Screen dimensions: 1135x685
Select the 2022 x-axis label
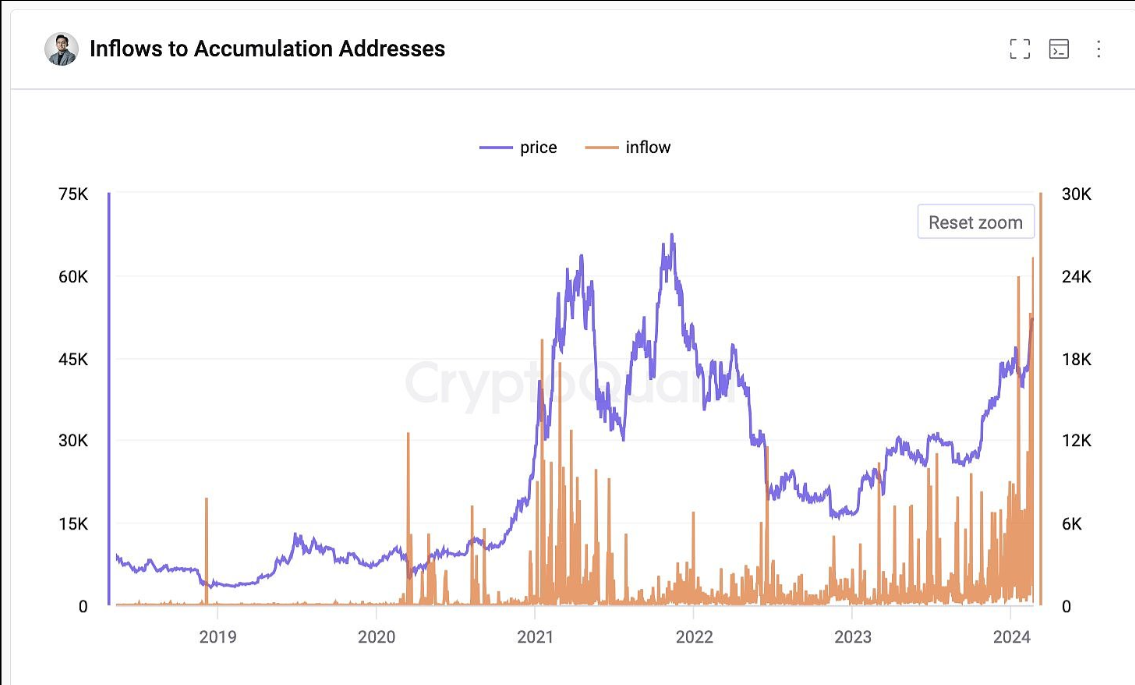[694, 636]
